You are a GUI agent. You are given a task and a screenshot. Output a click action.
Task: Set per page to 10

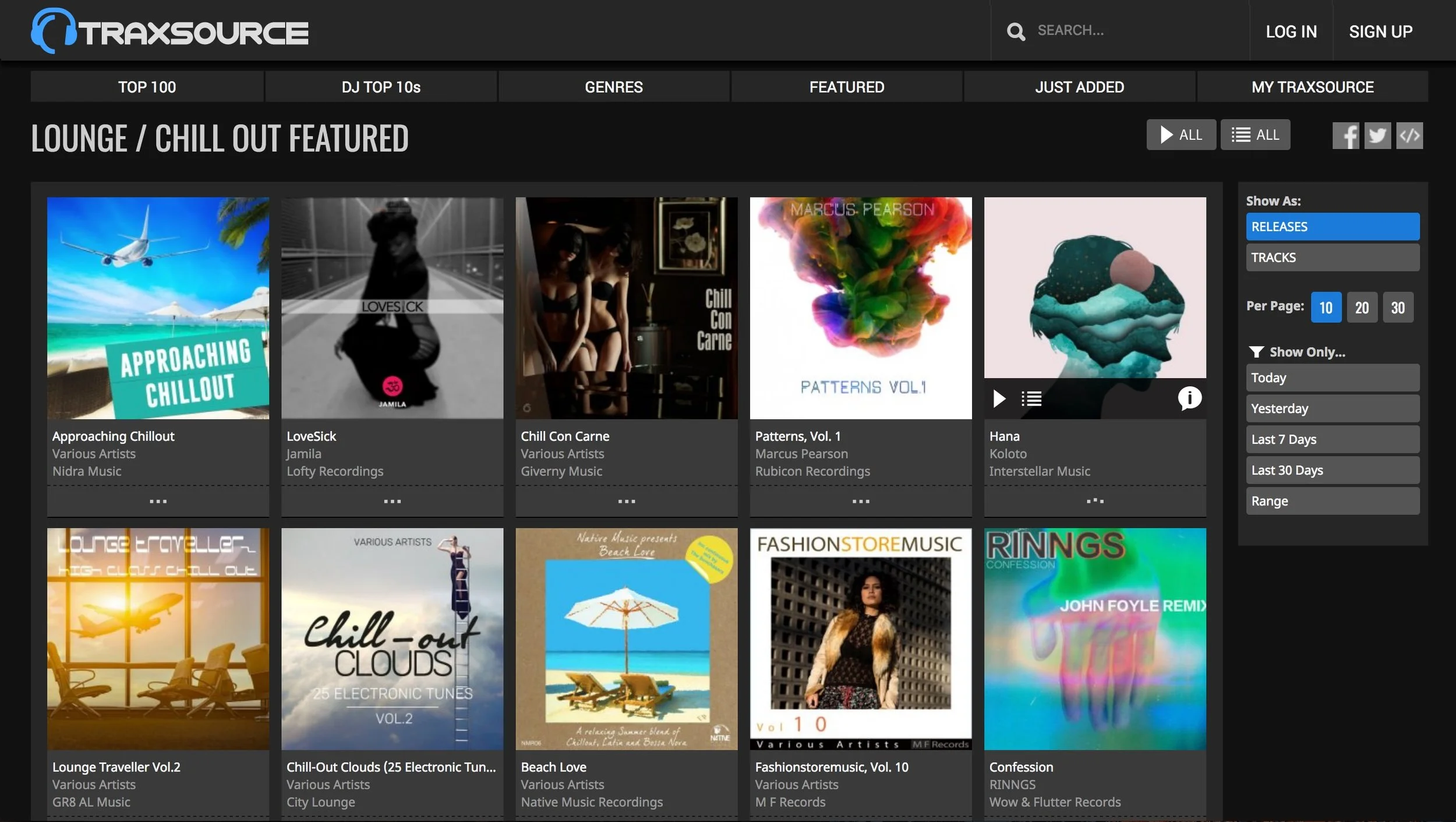click(x=1326, y=308)
